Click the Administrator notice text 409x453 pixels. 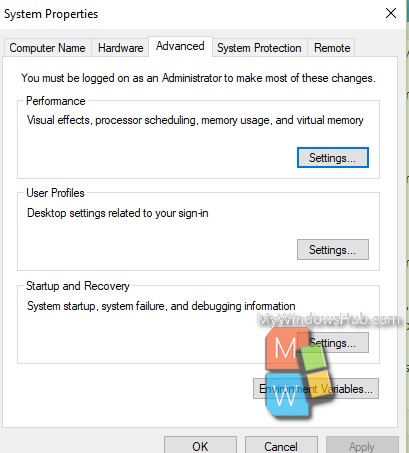click(x=198, y=78)
